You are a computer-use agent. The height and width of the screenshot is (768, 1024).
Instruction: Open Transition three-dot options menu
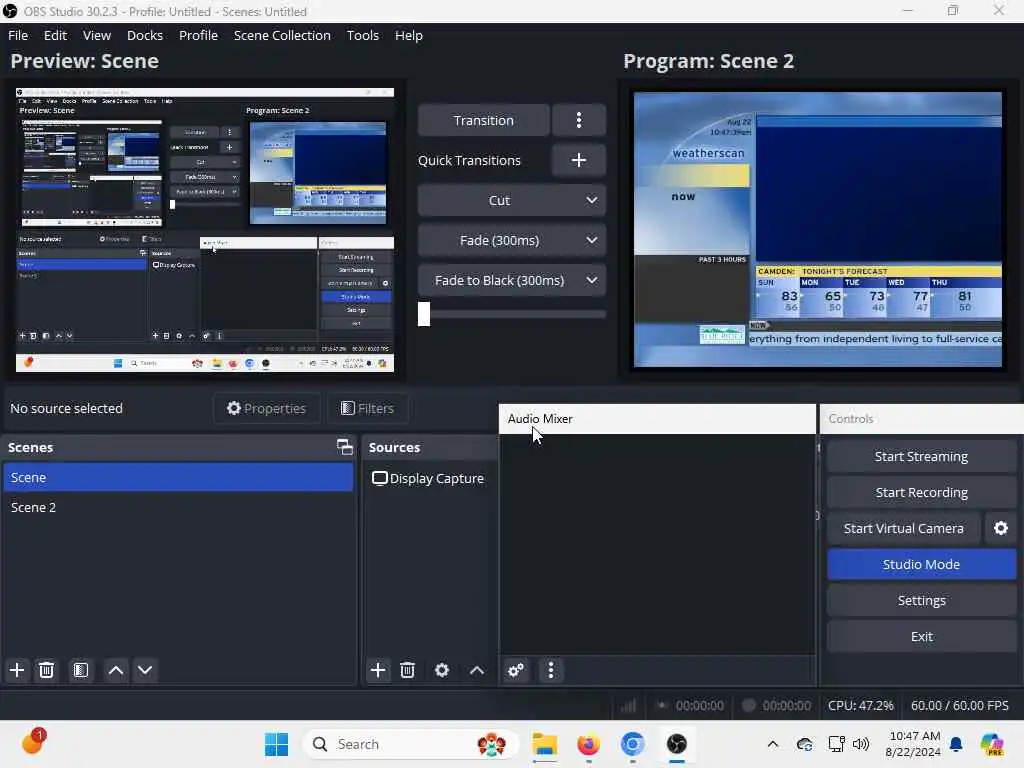(579, 120)
